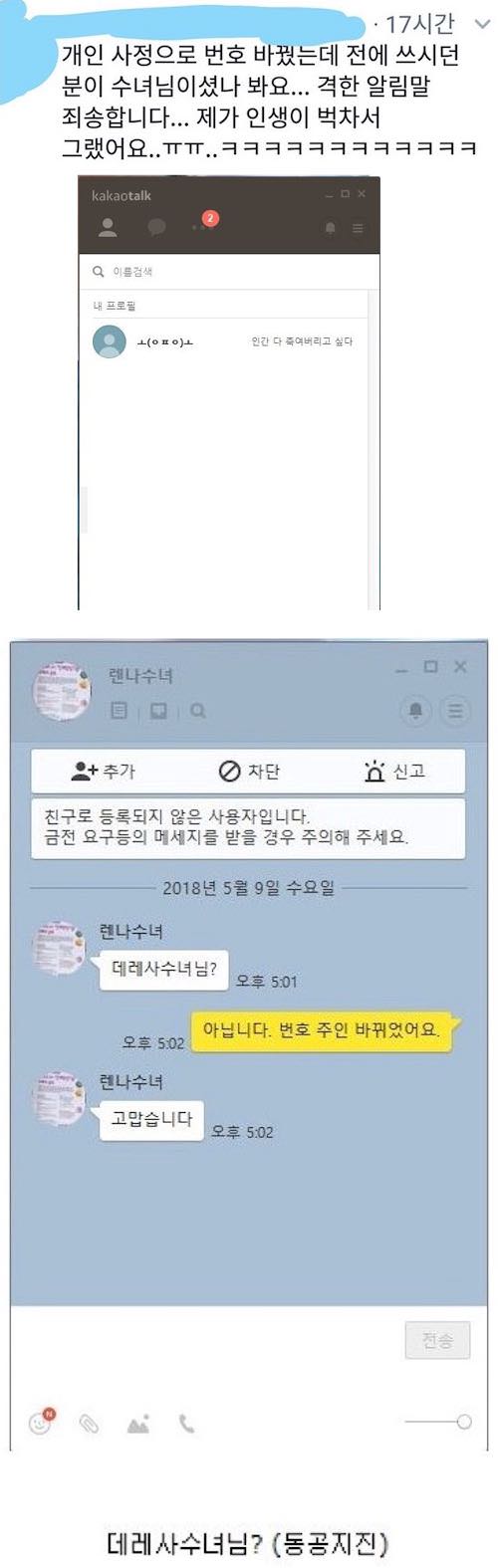Start a voice call using phone icon
Screen dimensions: 498x1568
click(x=186, y=1425)
